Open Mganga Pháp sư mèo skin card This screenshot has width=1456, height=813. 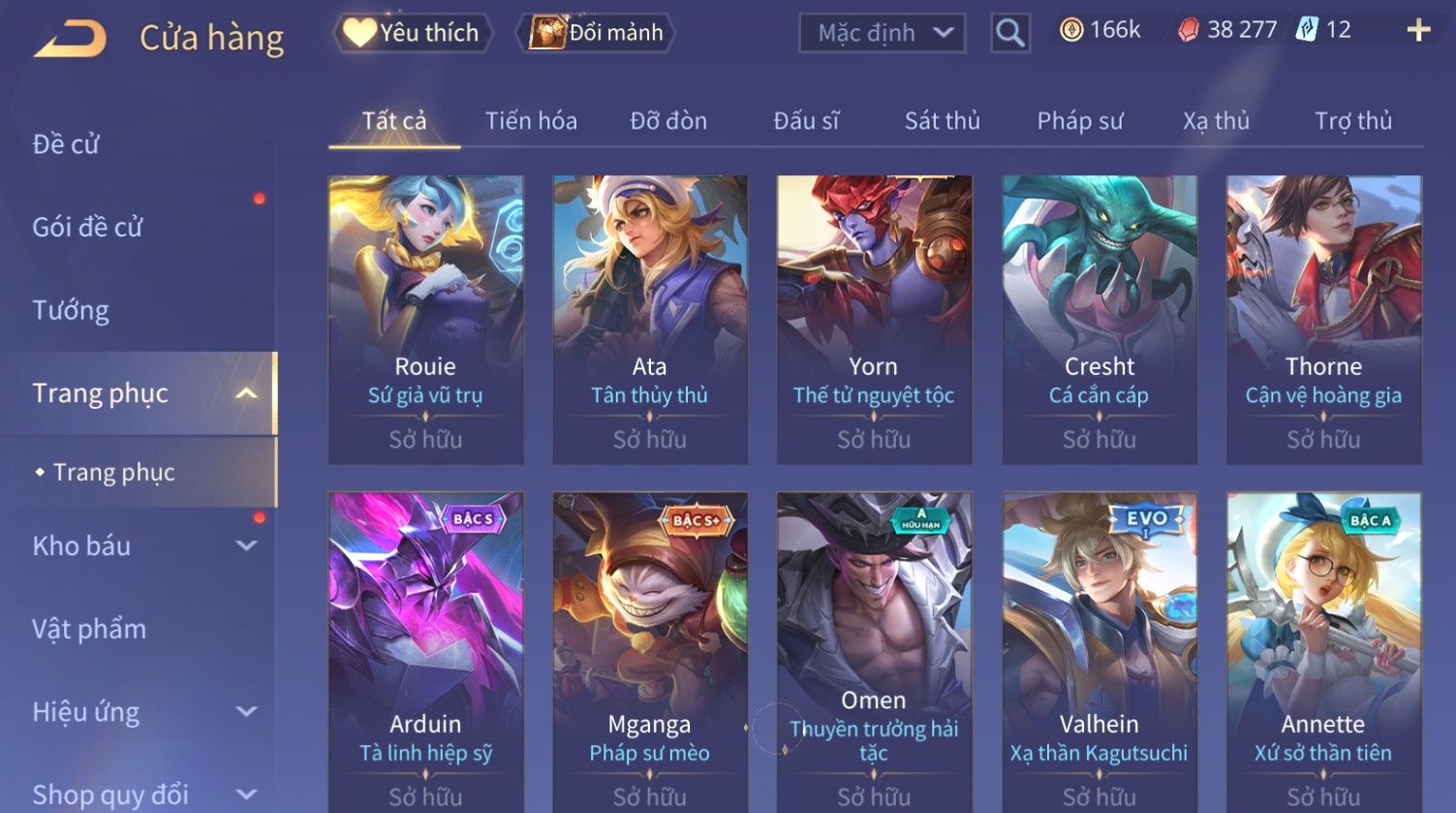coord(650,652)
